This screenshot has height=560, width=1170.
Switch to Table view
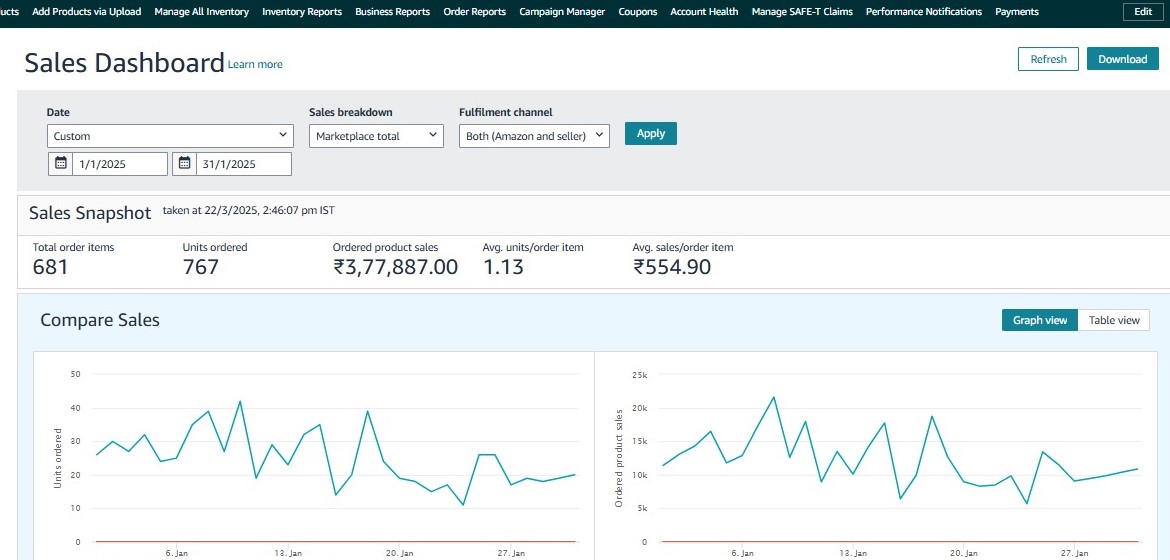(1113, 320)
